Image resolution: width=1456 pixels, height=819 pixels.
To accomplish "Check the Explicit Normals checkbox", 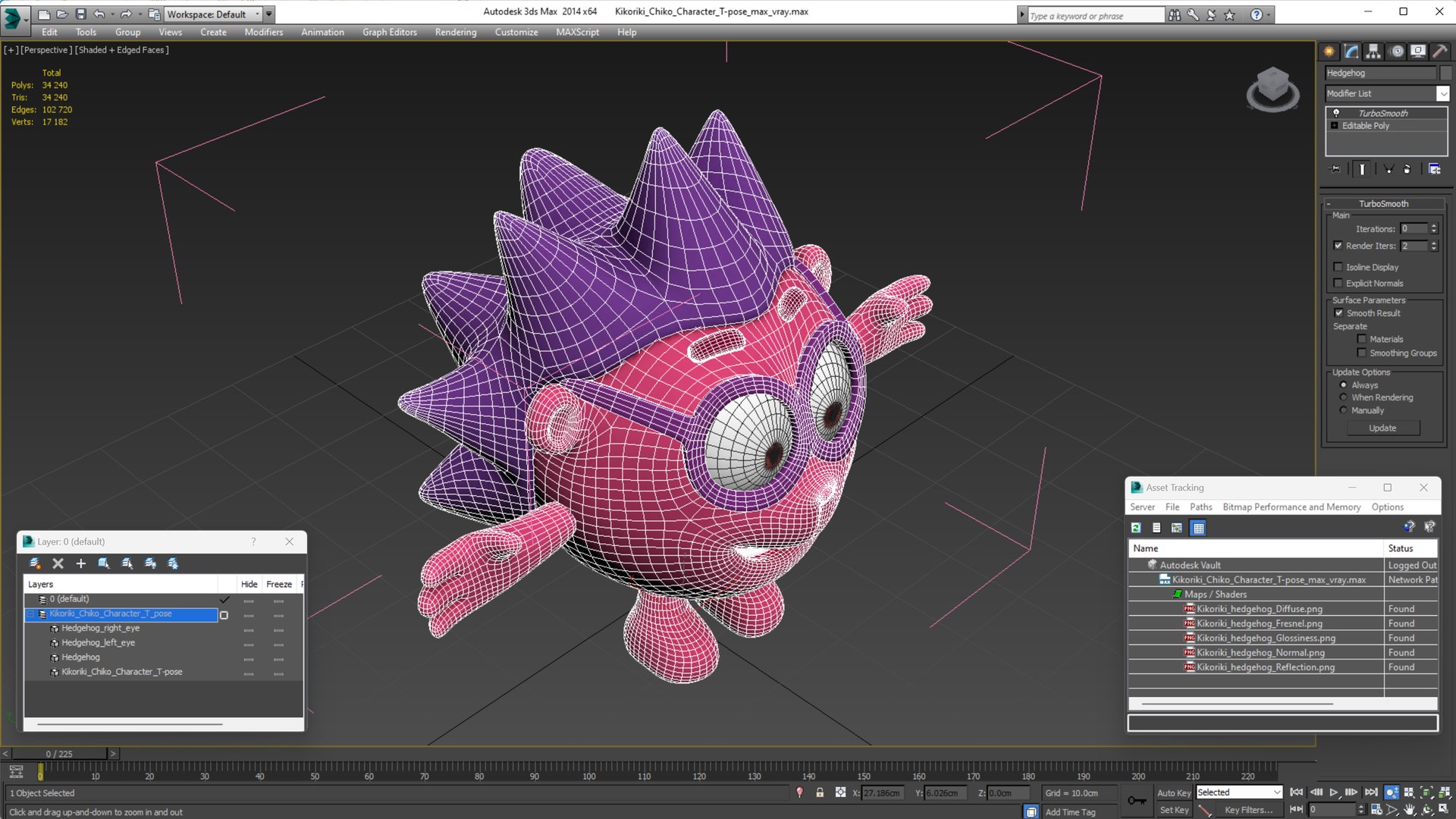I will coord(1338,283).
